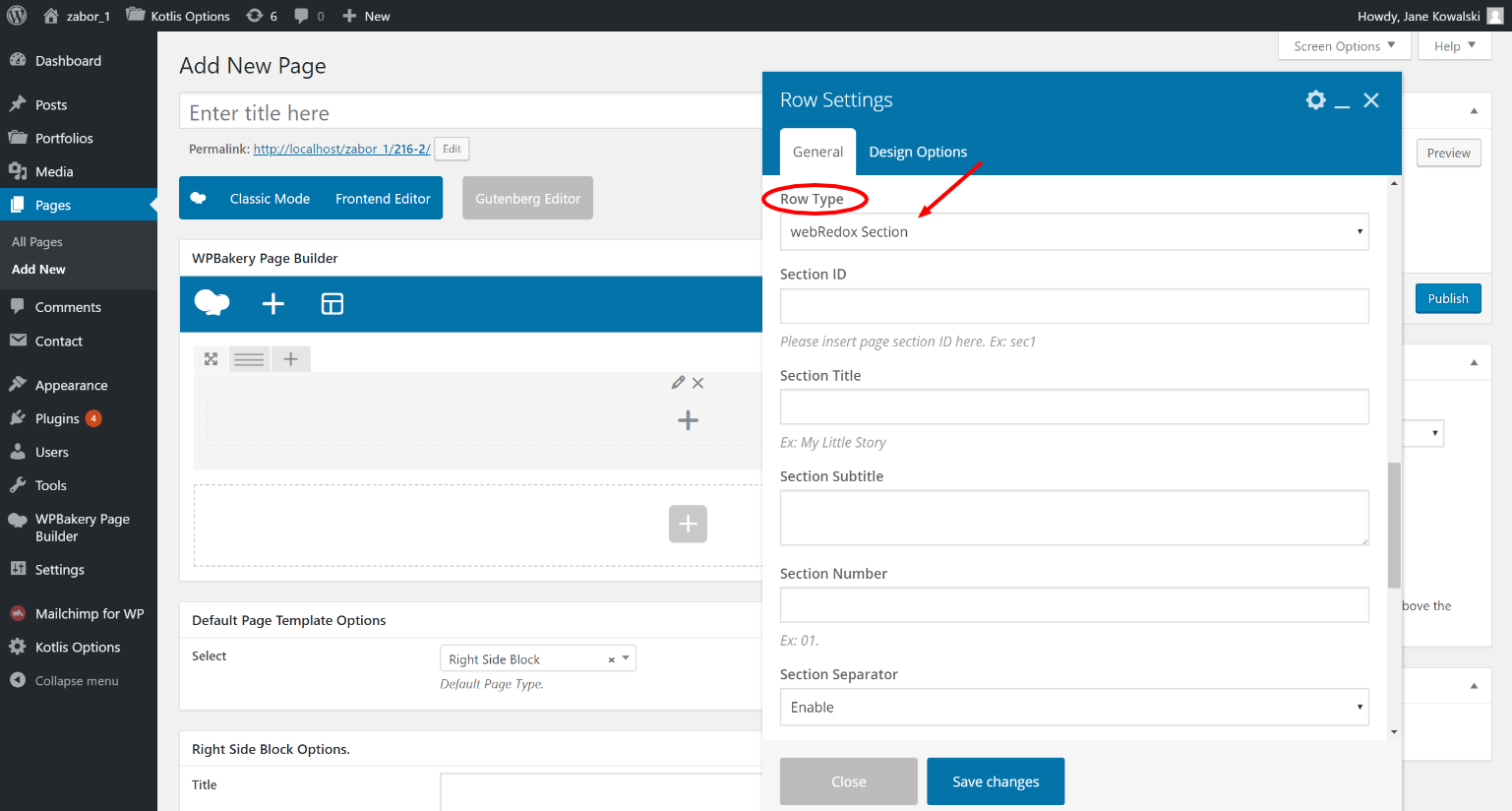Viewport: 1512px width, 811px height.
Task: Click Save changes button
Action: click(995, 781)
